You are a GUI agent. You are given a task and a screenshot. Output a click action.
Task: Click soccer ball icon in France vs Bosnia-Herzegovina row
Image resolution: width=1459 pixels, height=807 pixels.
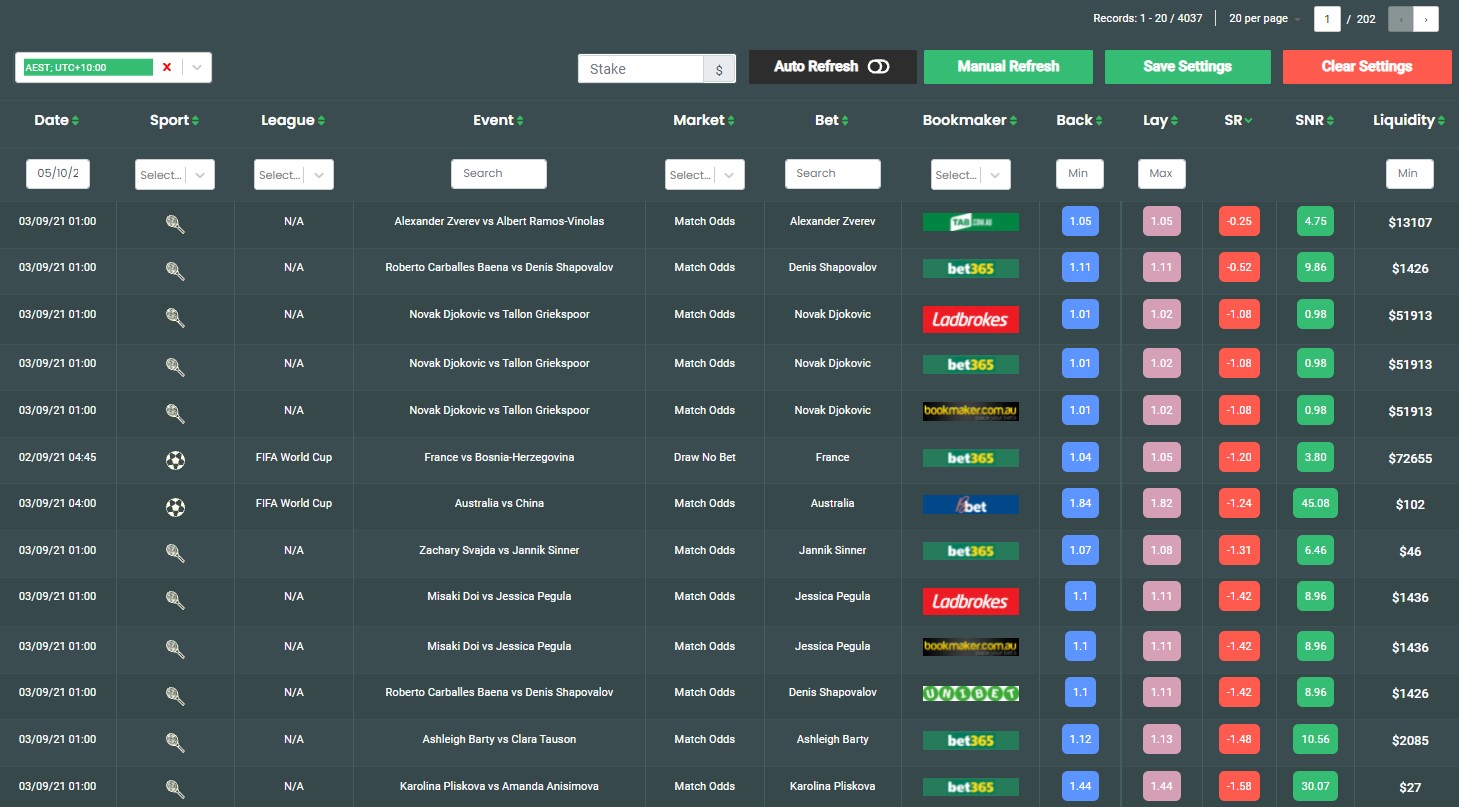click(x=175, y=460)
